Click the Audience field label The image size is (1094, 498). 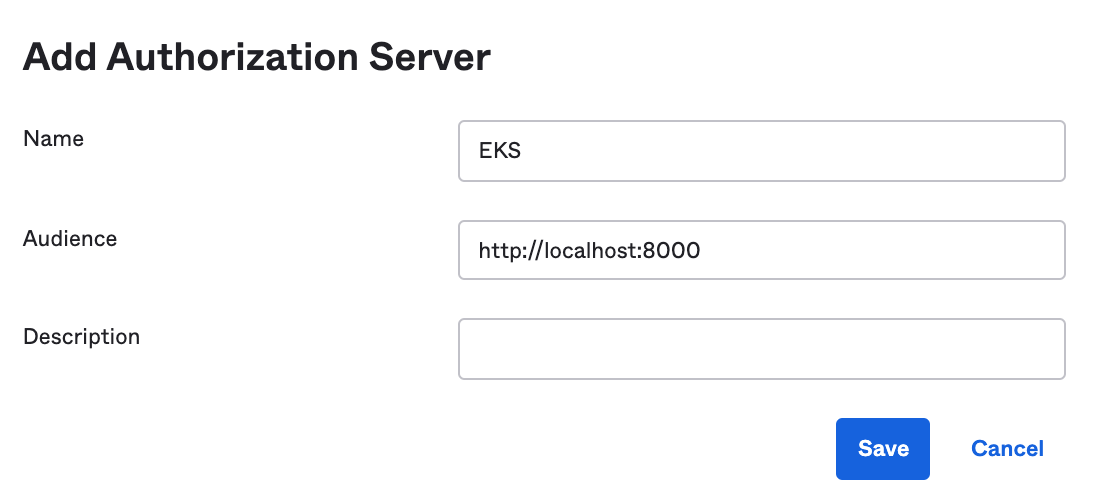tap(70, 239)
